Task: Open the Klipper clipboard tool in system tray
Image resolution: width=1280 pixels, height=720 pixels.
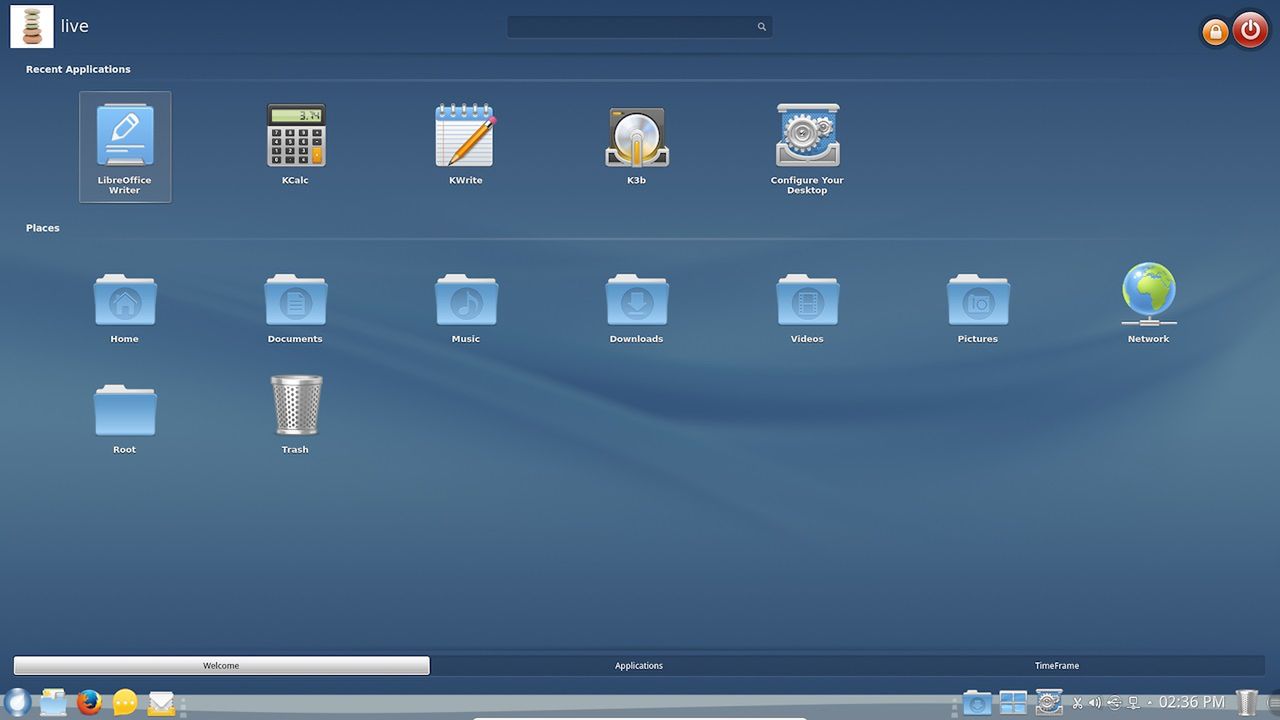Action: tap(1078, 702)
